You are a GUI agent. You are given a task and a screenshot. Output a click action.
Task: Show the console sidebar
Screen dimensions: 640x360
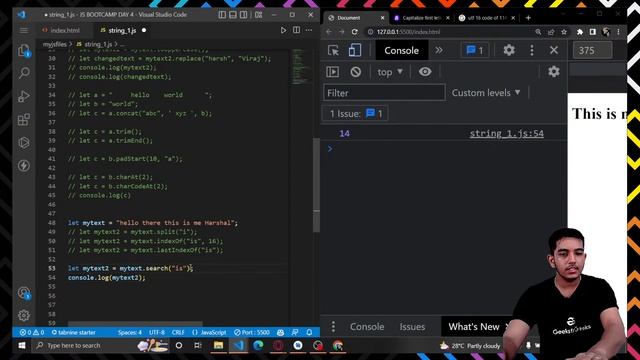tap(333, 72)
